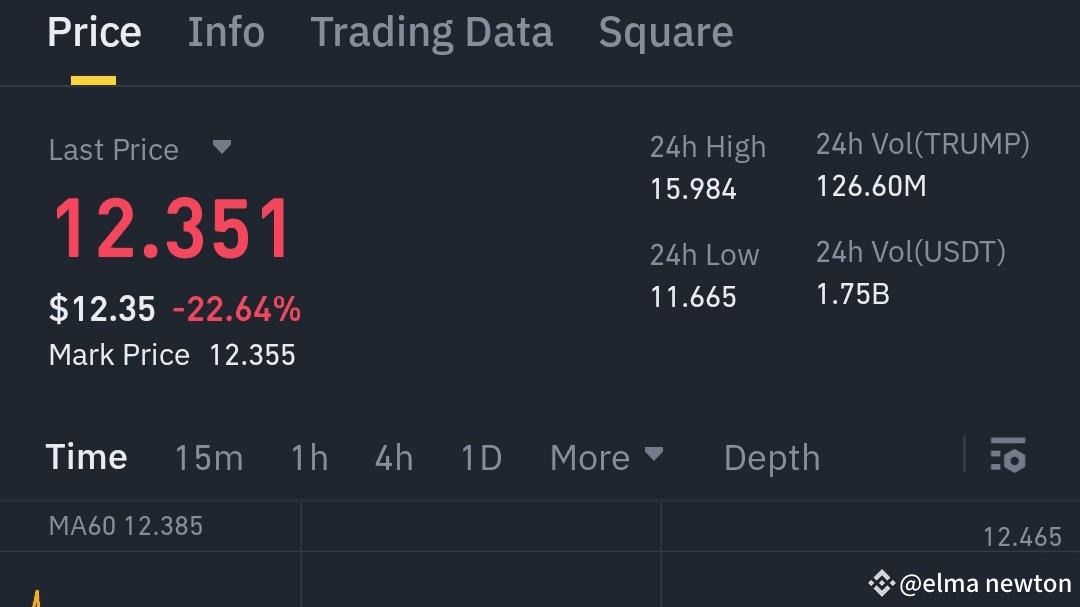1080x607 pixels.
Task: Open the chart settings icon
Action: (x=1008, y=455)
